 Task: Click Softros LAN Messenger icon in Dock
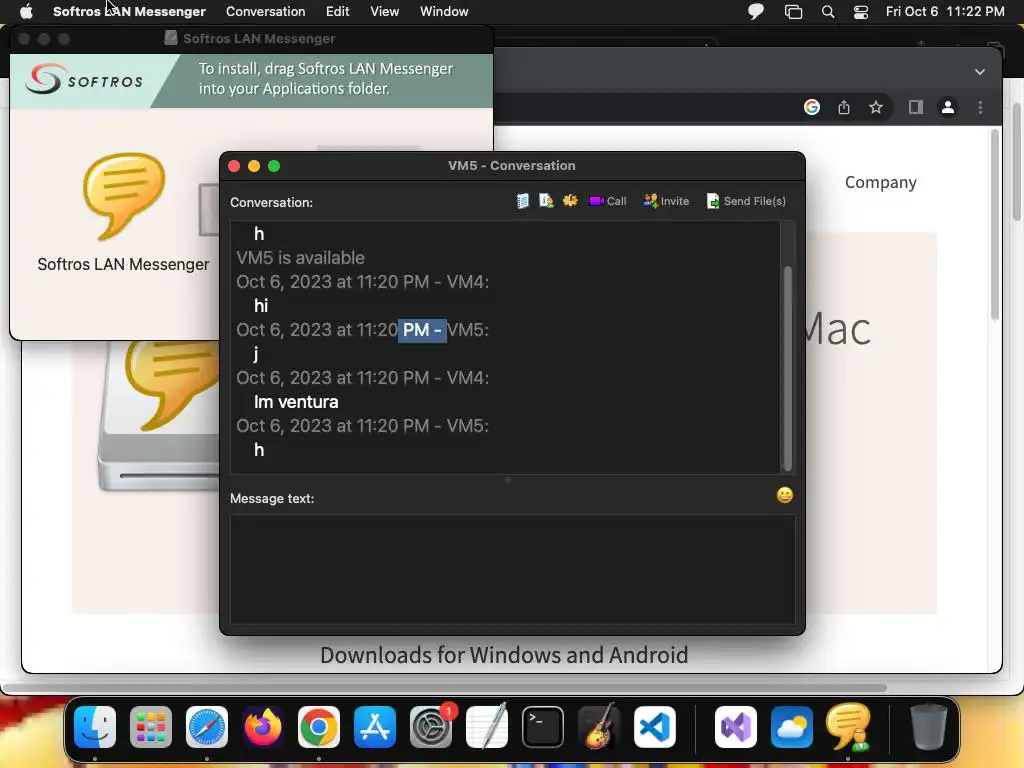[x=848, y=727]
